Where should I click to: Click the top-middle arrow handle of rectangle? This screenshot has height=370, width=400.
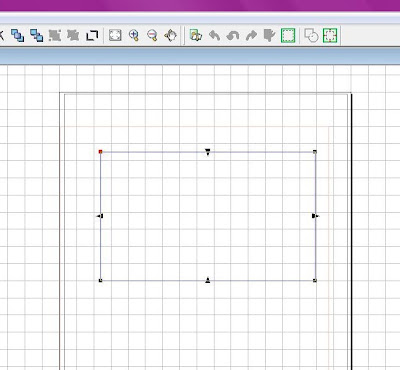208,152
